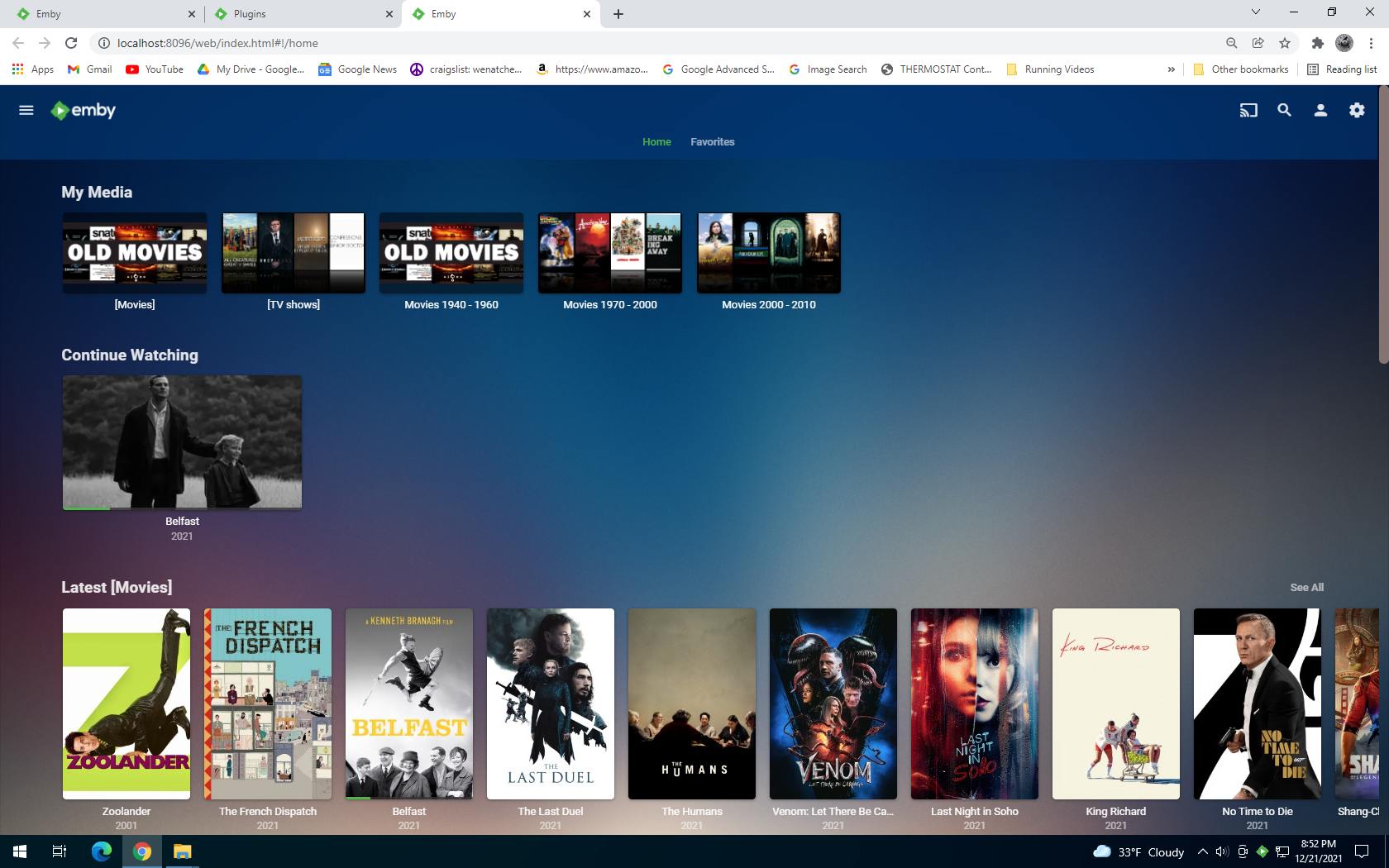
Task: Open YouTube bookmark
Action: click(155, 69)
